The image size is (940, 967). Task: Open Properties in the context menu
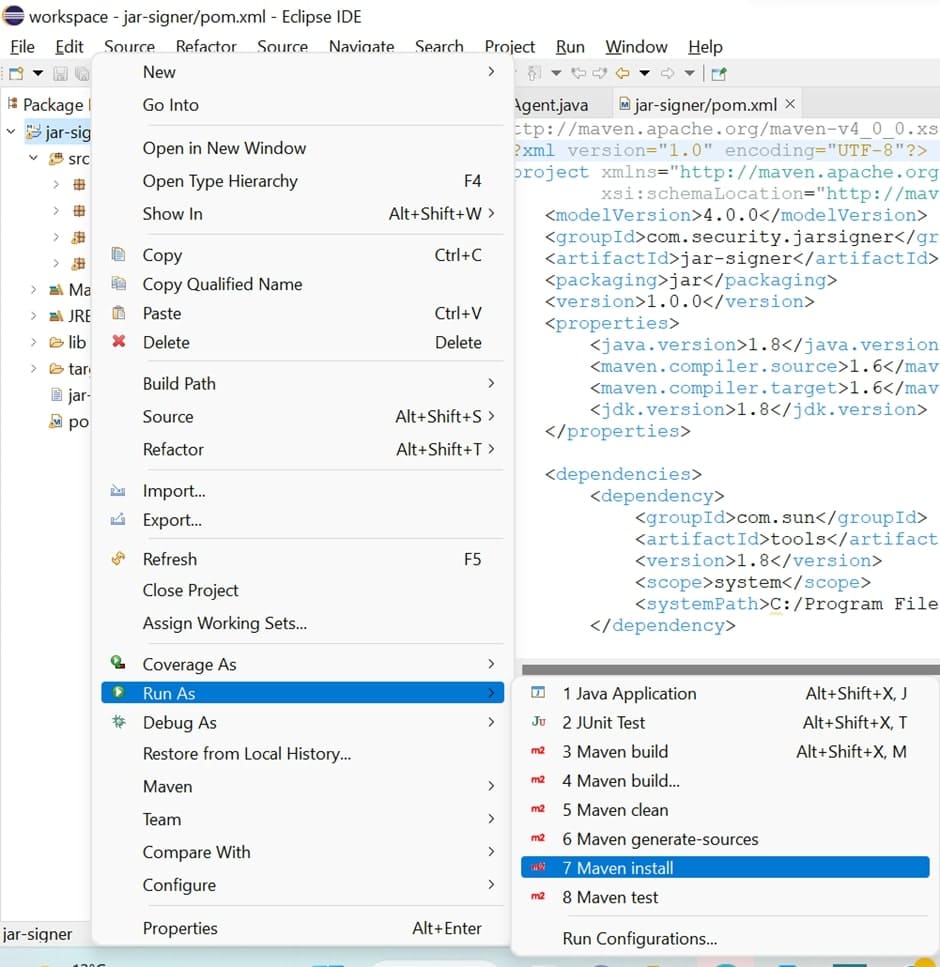click(180, 928)
